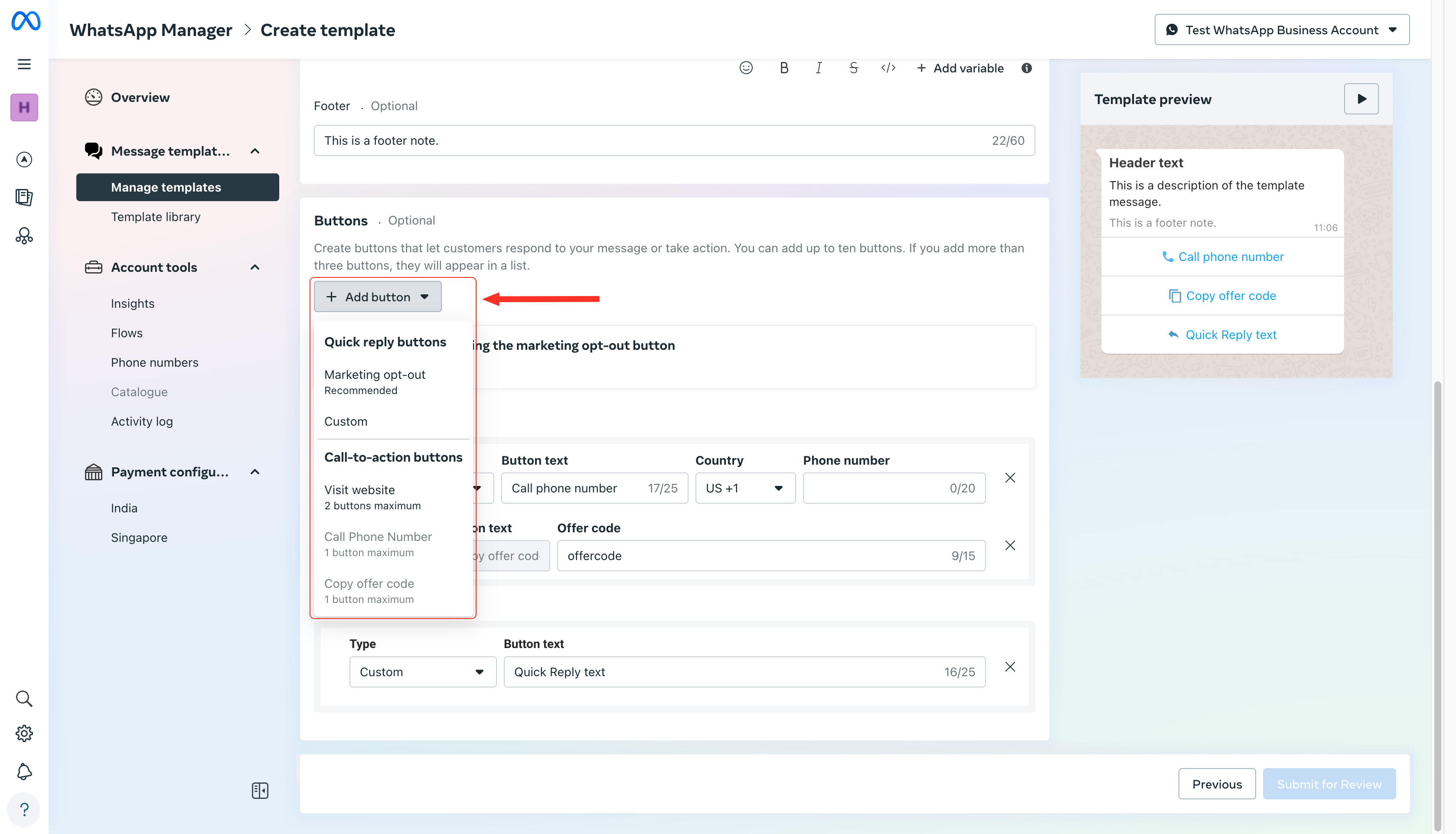Image resolution: width=1456 pixels, height=834 pixels.
Task: Open the Test WhatsApp Business Account dropdown
Action: [x=1281, y=30]
